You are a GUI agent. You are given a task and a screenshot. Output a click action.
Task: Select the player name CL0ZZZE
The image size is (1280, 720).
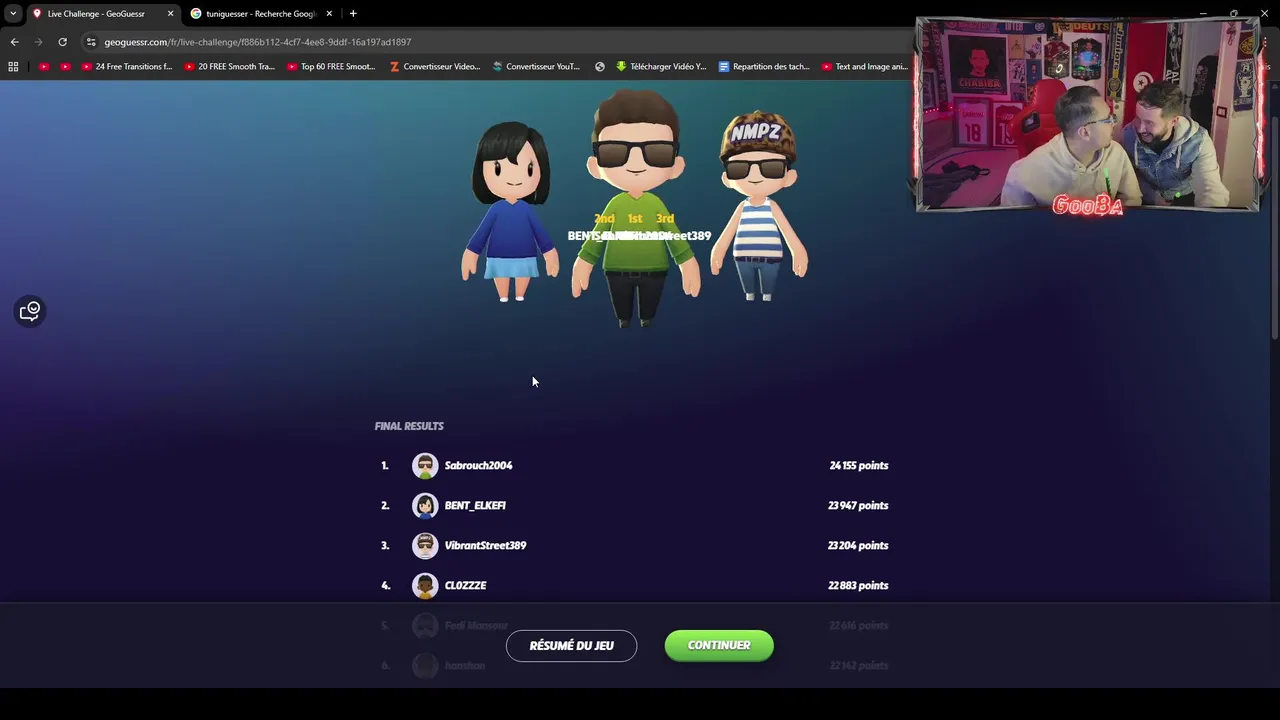(x=465, y=585)
